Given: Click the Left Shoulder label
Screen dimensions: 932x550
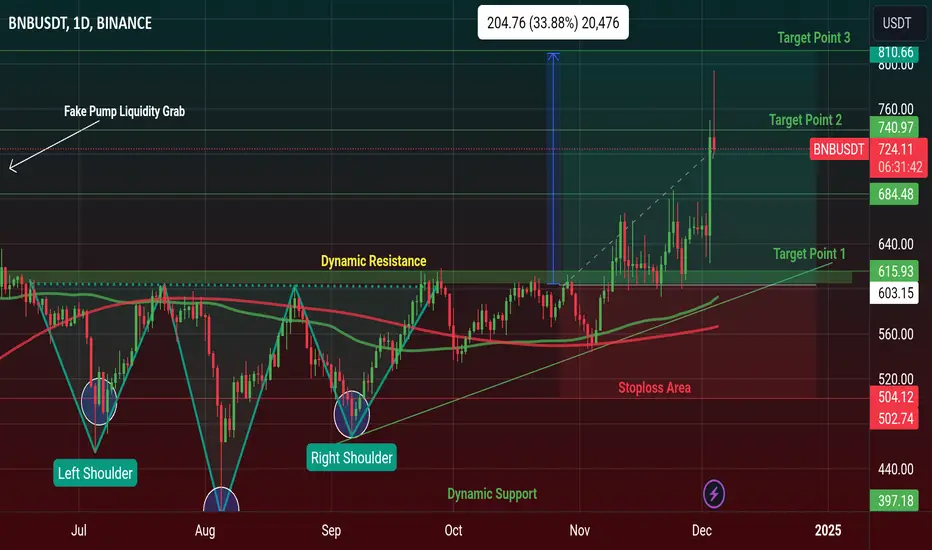Looking at the screenshot, I should [95, 473].
